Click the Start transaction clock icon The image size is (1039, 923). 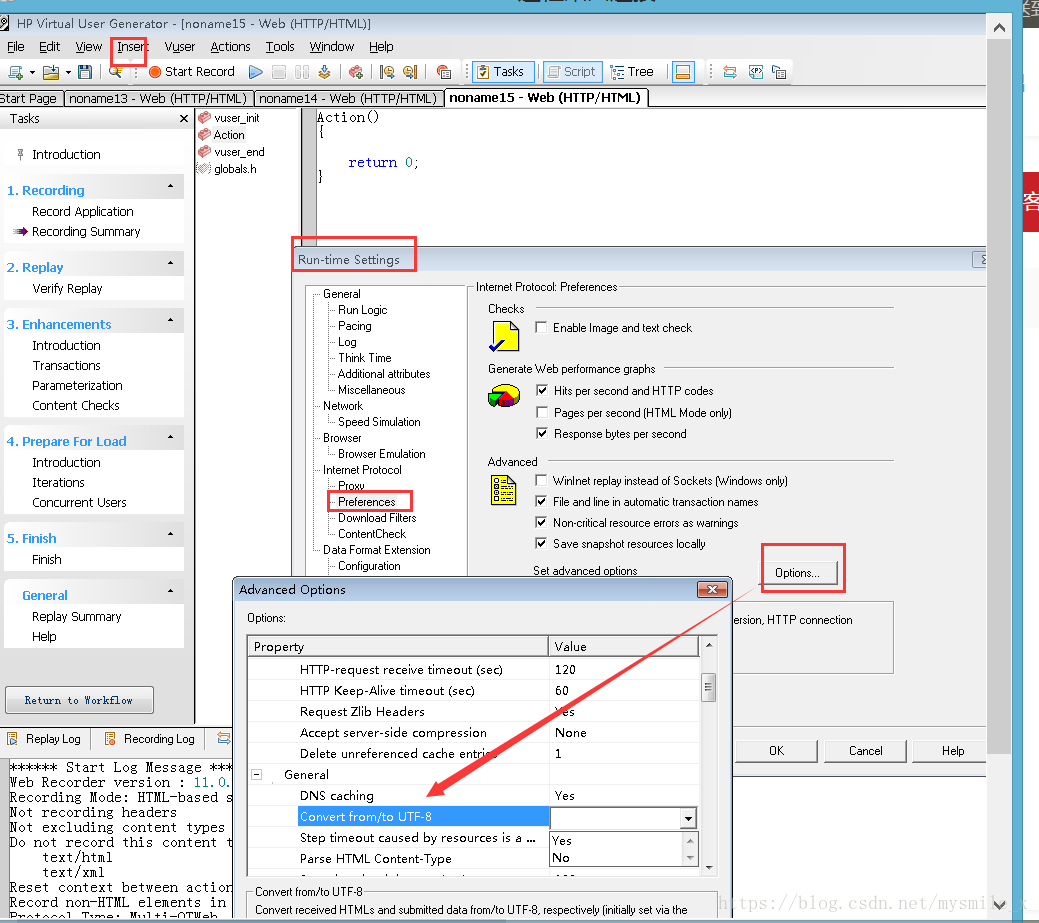tap(387, 72)
